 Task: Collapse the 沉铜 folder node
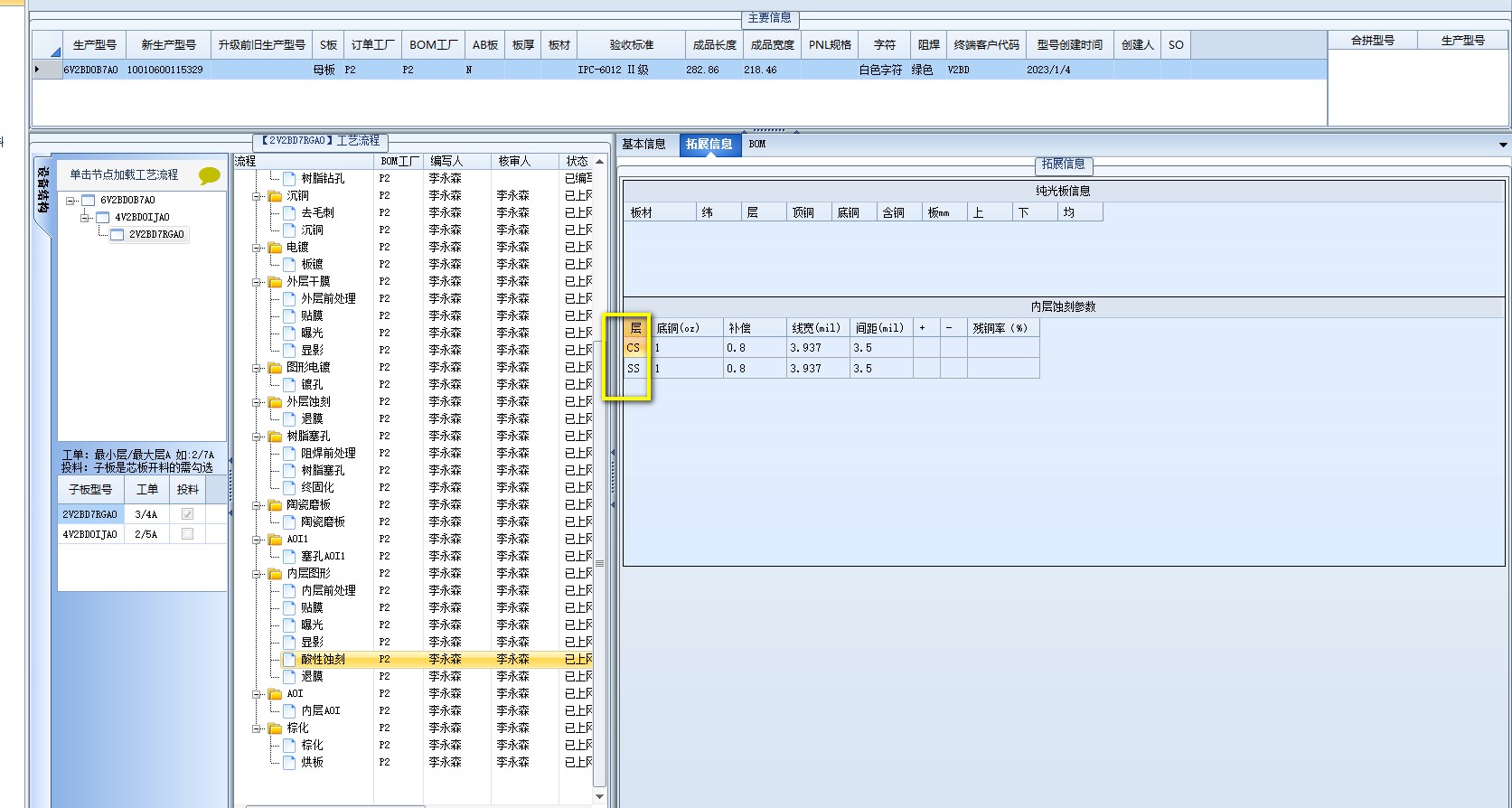coord(257,195)
